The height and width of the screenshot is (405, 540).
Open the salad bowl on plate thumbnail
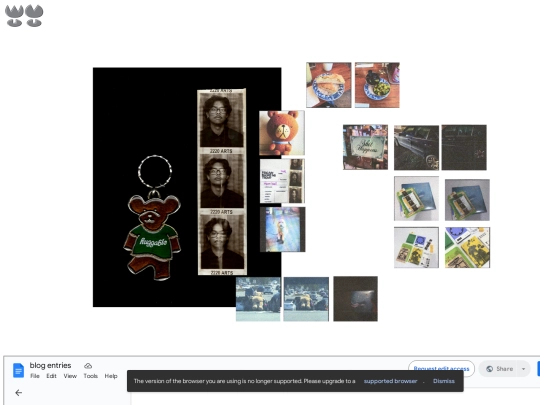377,85
